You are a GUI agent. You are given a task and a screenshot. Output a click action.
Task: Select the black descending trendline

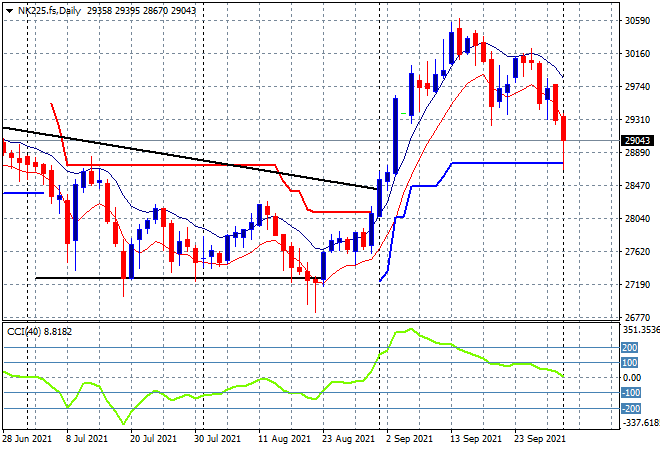pyautogui.click(x=189, y=158)
